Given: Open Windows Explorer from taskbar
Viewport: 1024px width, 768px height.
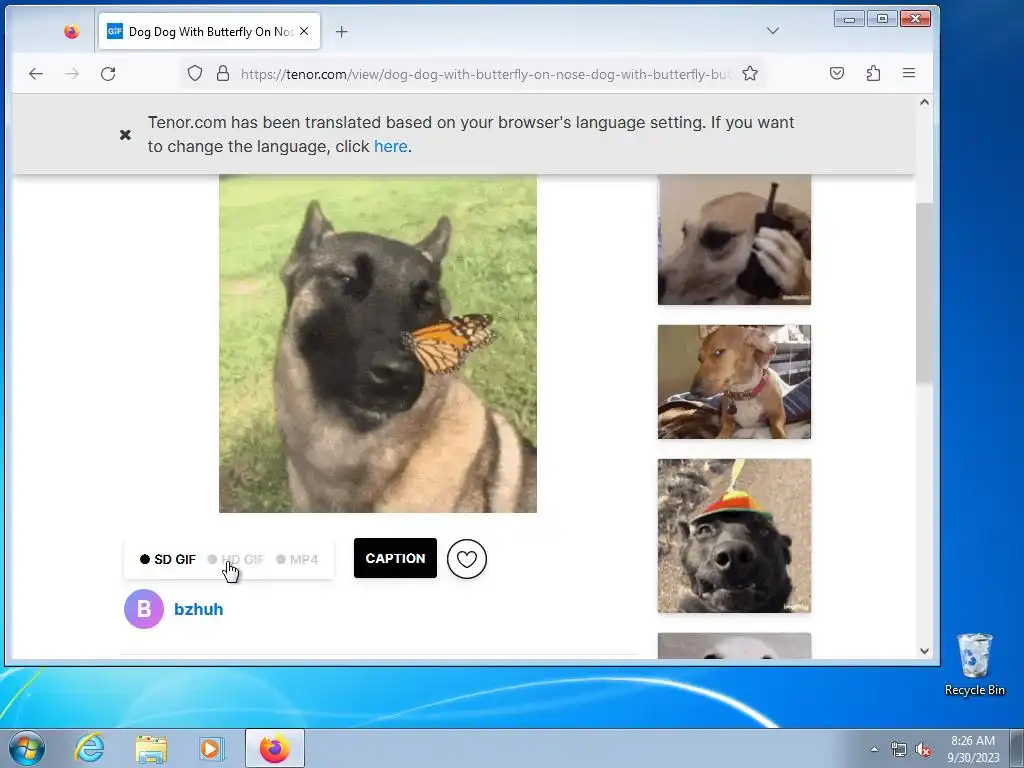Looking at the screenshot, I should (151, 748).
